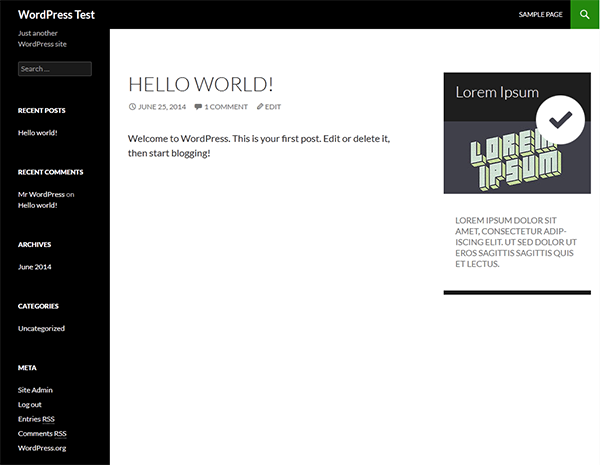
Task: Click the 'Welcome to WordPress' post text
Action: click(x=259, y=146)
